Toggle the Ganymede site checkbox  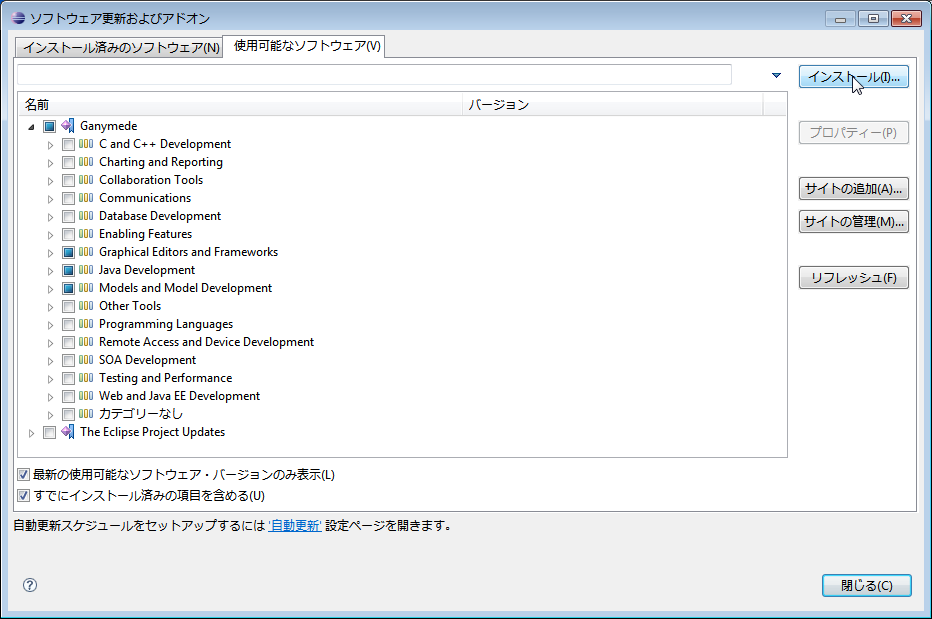click(49, 126)
